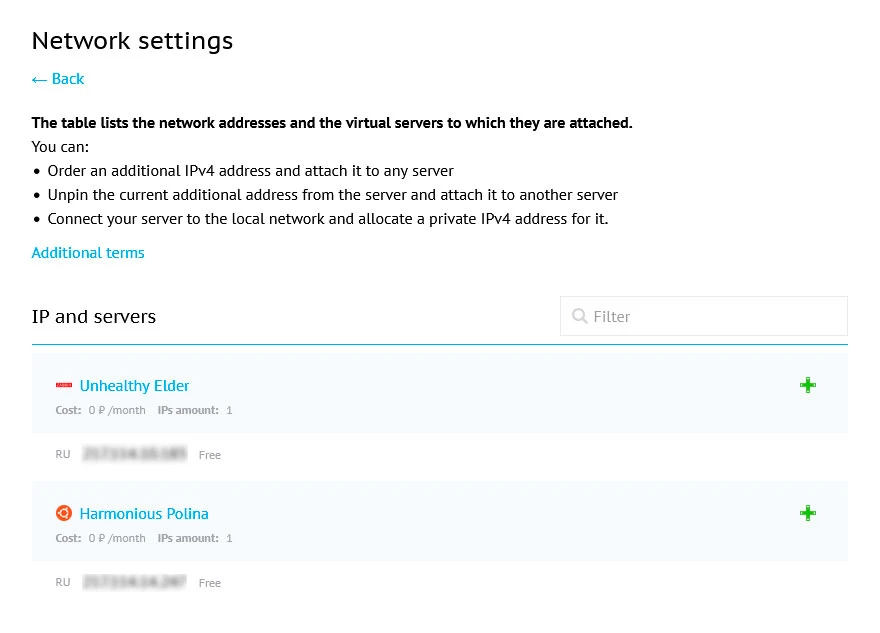Select the blurred IP address of Harmonious Polina
Viewport: 880px width, 633px height.
pos(134,582)
